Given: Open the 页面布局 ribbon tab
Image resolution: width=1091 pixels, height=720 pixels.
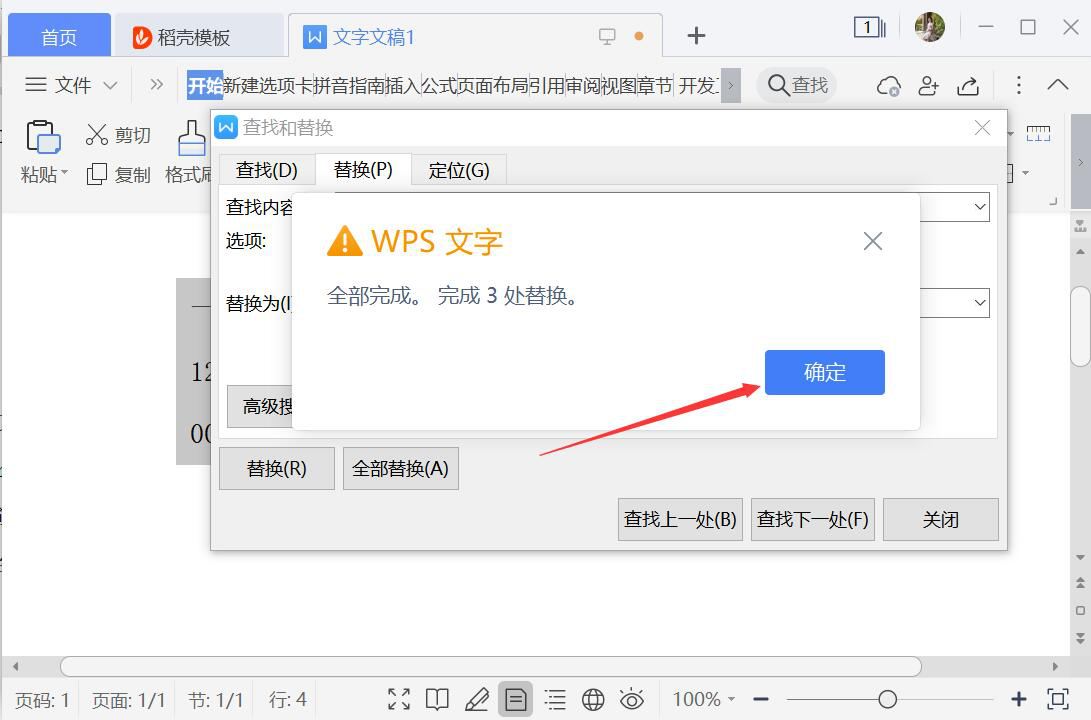Looking at the screenshot, I should point(493,85).
